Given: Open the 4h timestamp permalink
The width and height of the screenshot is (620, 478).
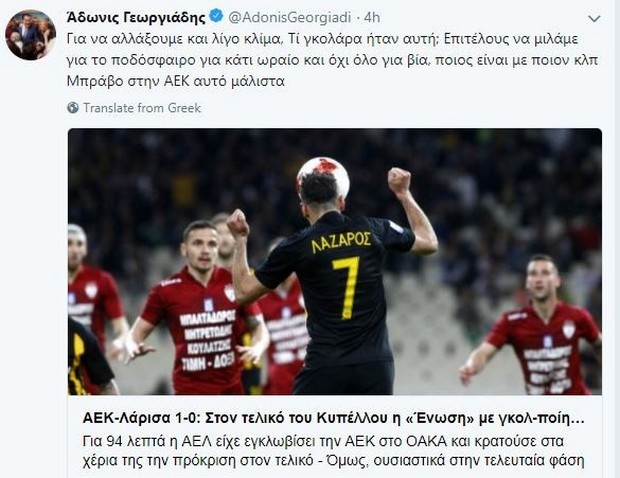Looking at the screenshot, I should point(372,17).
